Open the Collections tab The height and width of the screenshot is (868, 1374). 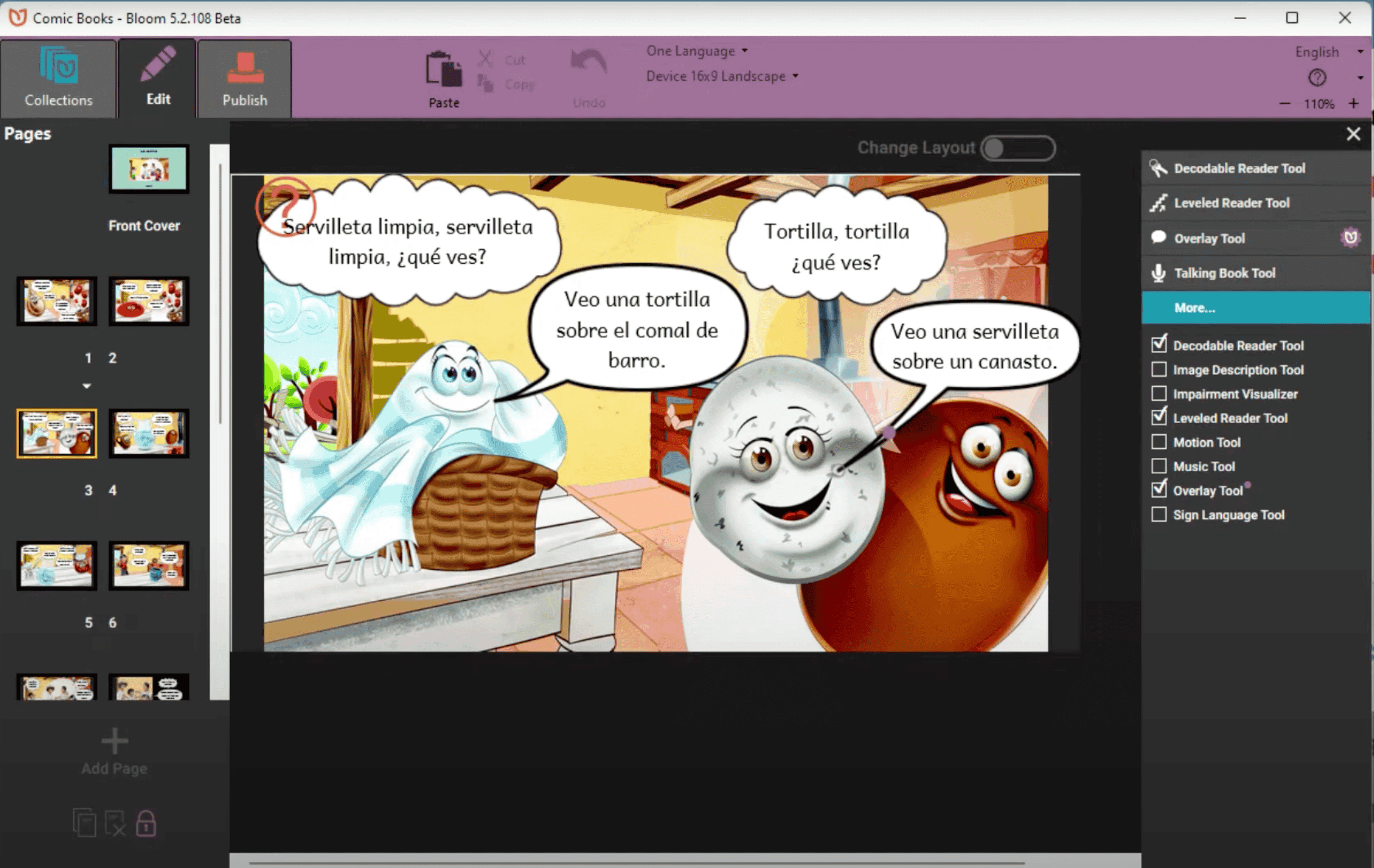pos(58,79)
